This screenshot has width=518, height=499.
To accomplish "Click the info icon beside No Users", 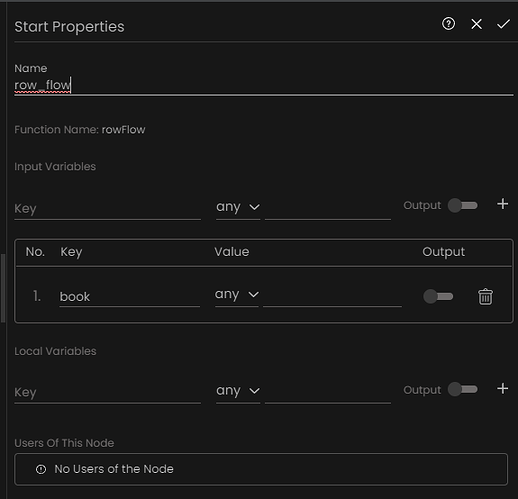I will (41, 469).
